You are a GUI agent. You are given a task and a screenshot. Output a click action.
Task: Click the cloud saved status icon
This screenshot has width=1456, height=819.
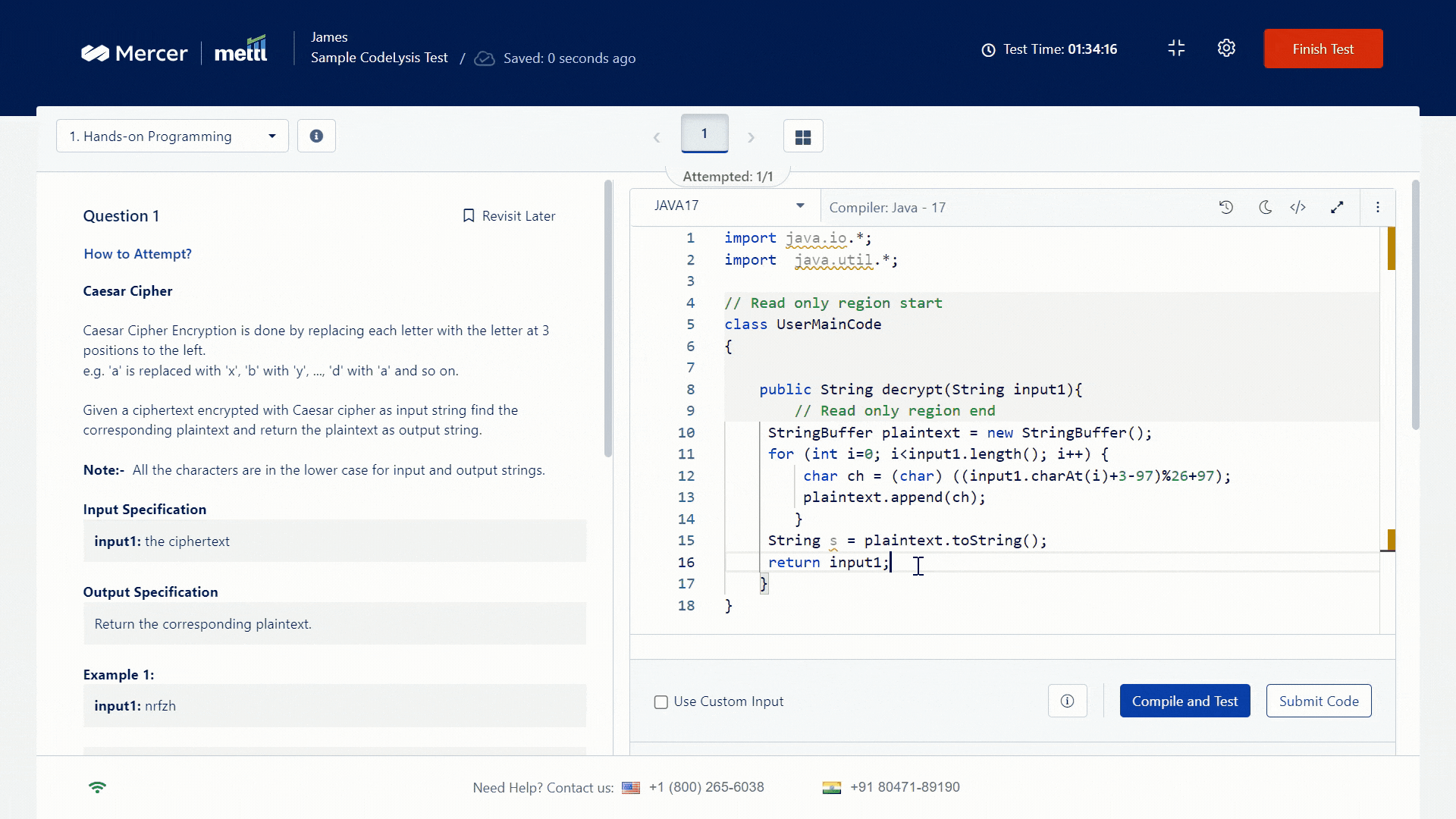click(x=485, y=58)
